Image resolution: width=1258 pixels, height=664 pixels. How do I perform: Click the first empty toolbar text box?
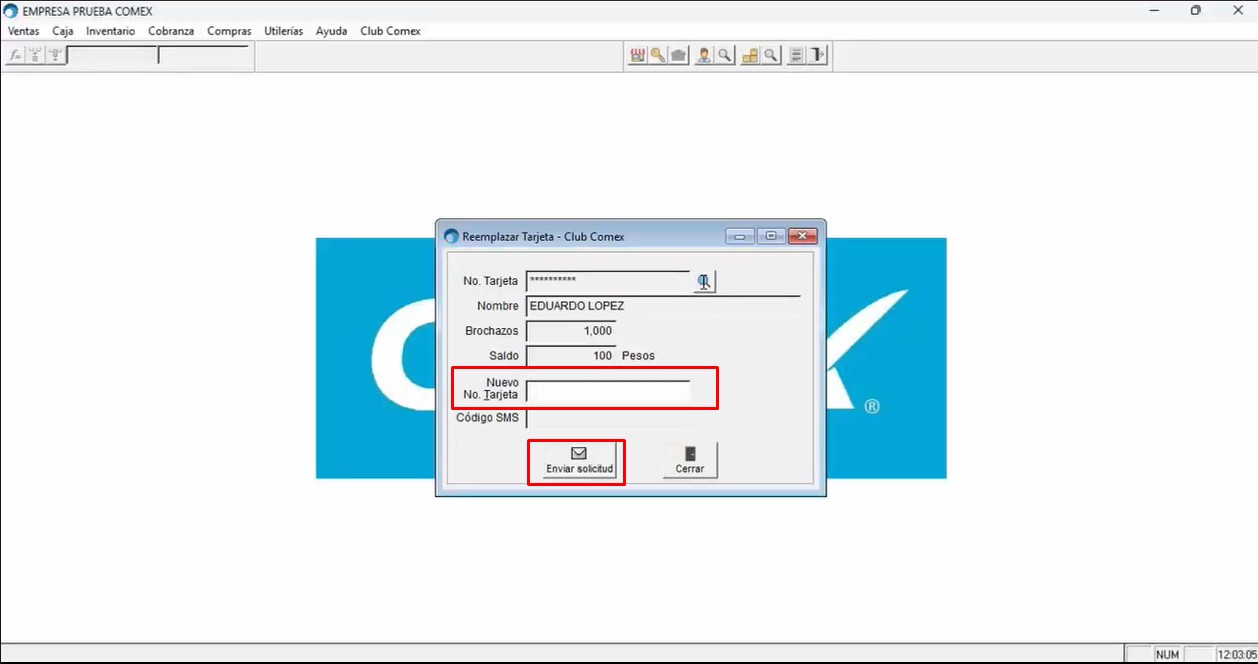pos(111,56)
